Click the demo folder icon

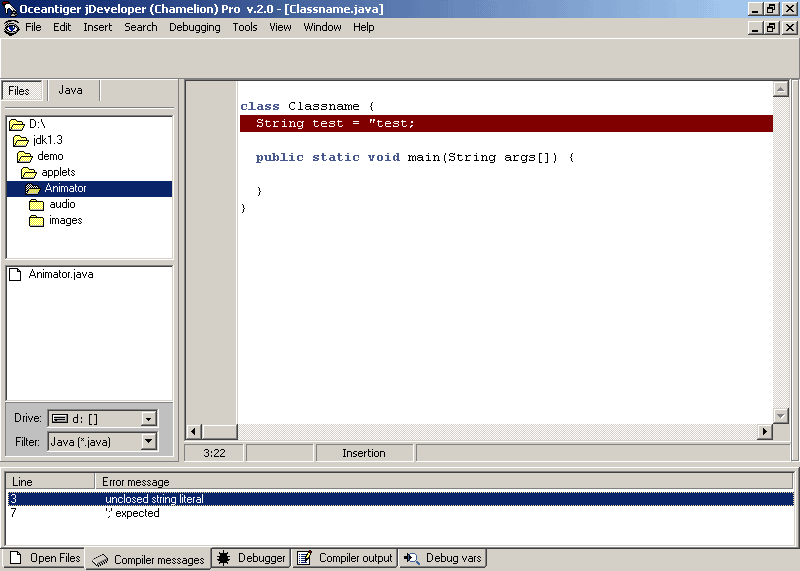pos(25,156)
